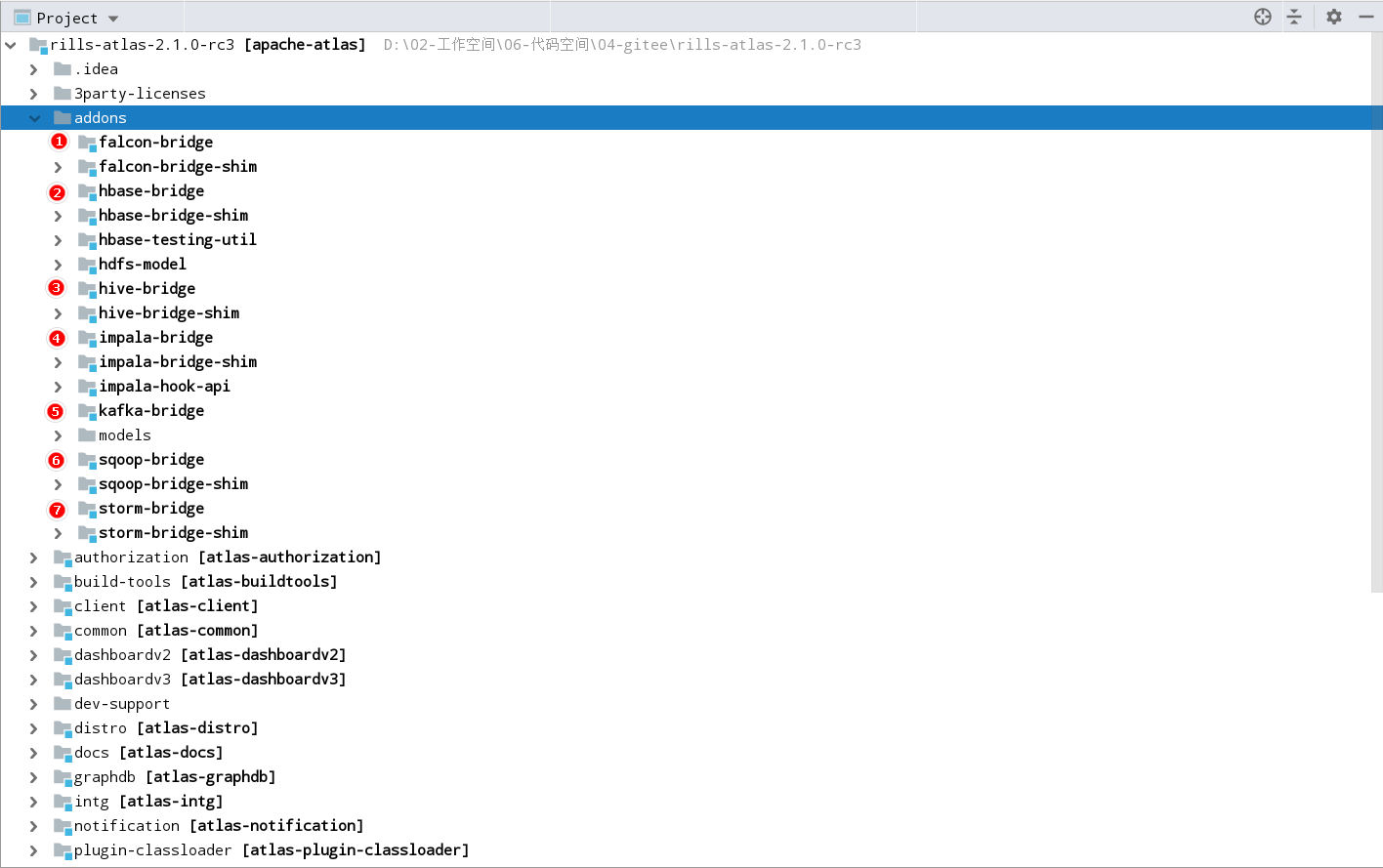Click the falcon-bridge module folder icon
This screenshot has height=868, width=1383.
click(x=87, y=143)
